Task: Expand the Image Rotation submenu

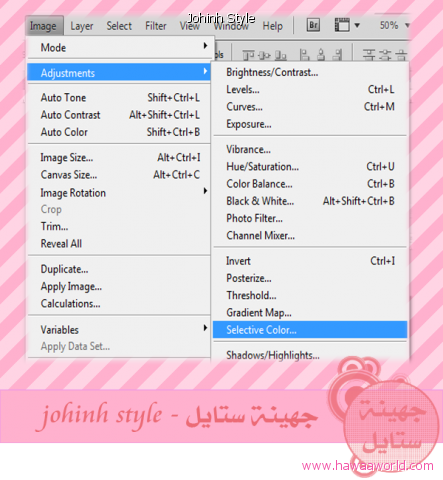Action: (119, 192)
